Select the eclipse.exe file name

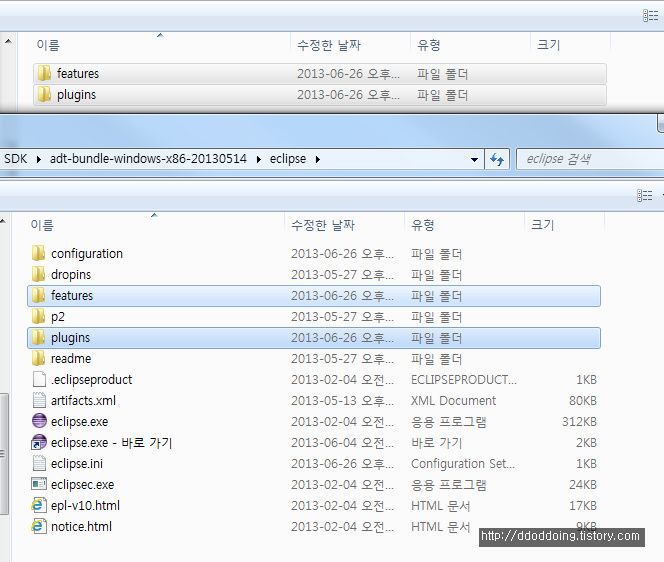click(x=79, y=421)
